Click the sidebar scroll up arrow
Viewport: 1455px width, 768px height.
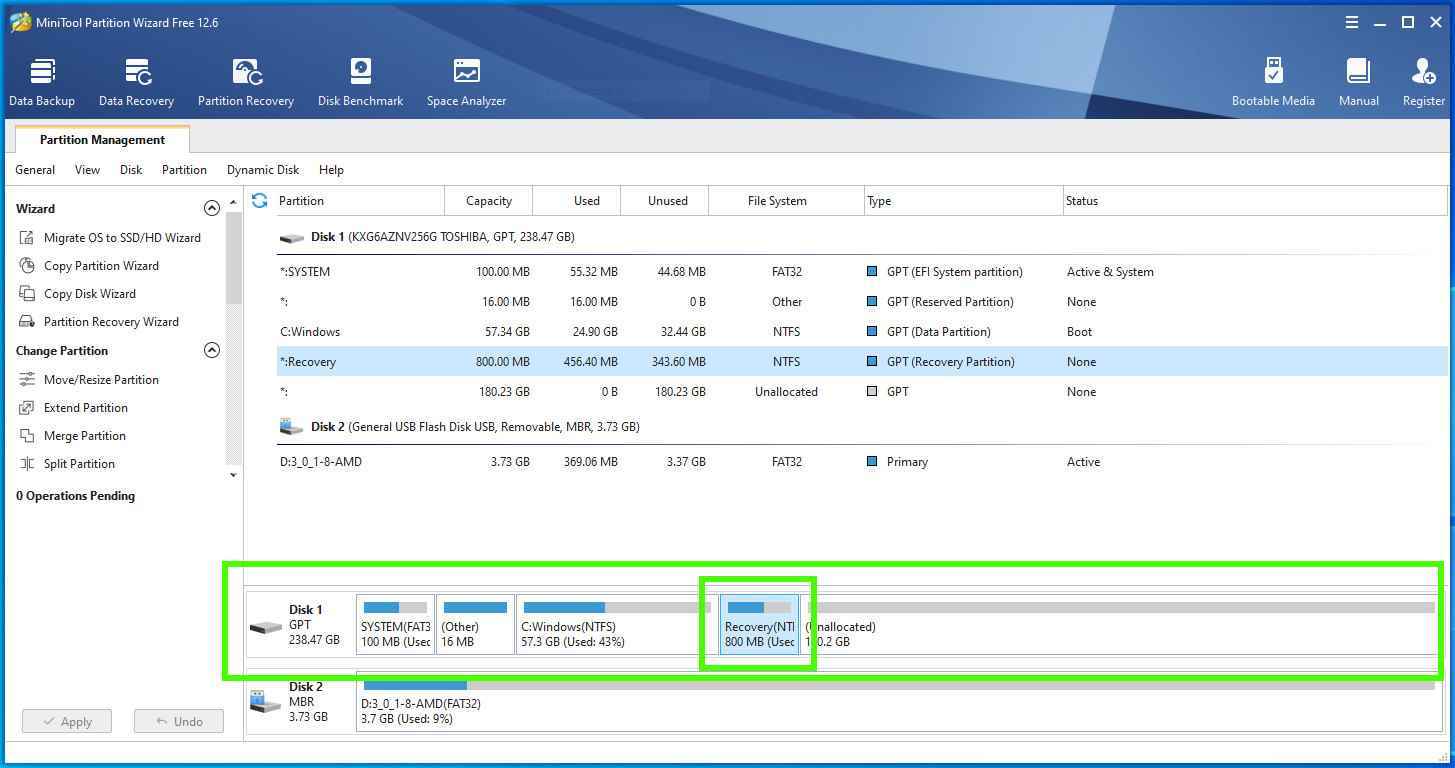(234, 202)
